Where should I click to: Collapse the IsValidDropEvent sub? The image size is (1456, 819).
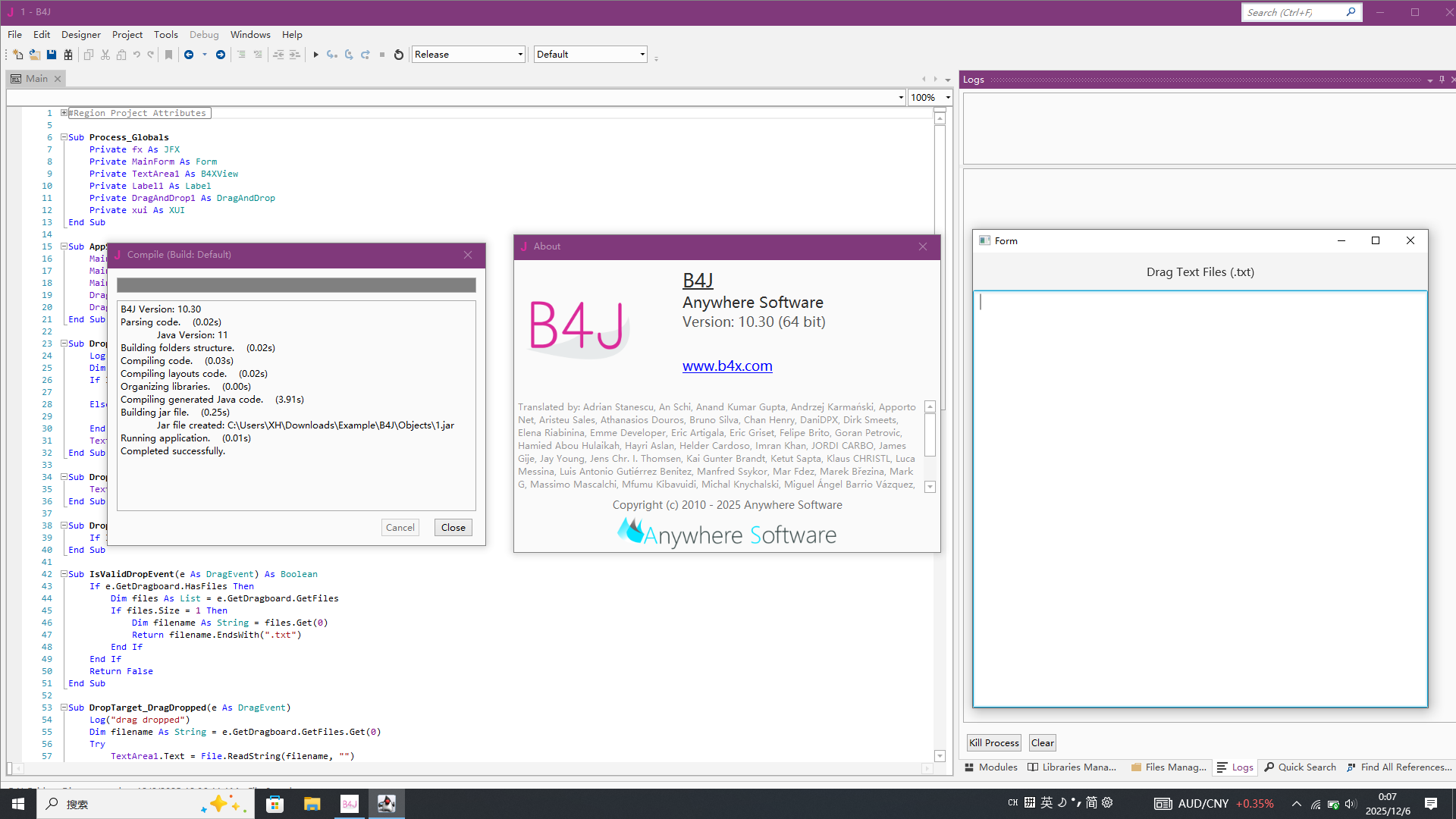point(64,574)
